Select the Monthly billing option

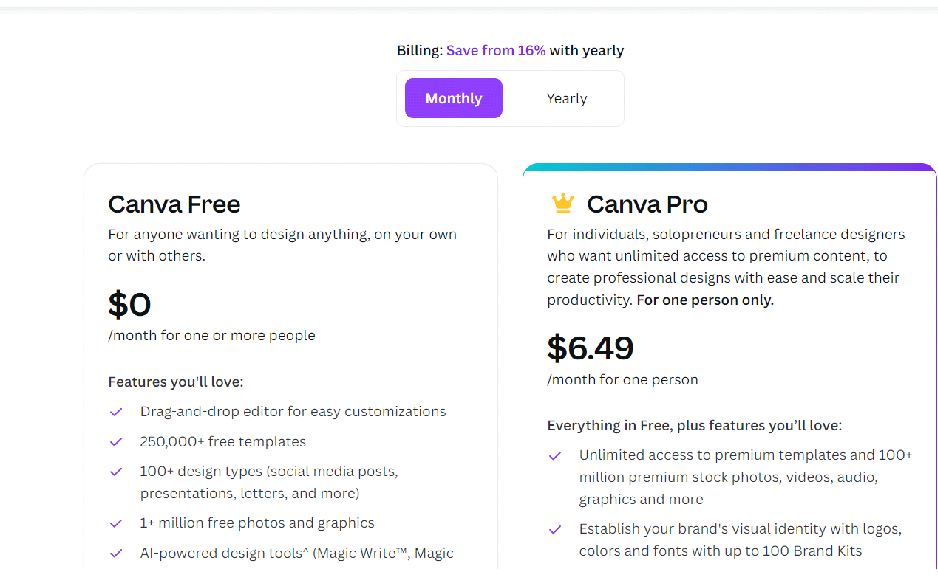pos(453,98)
